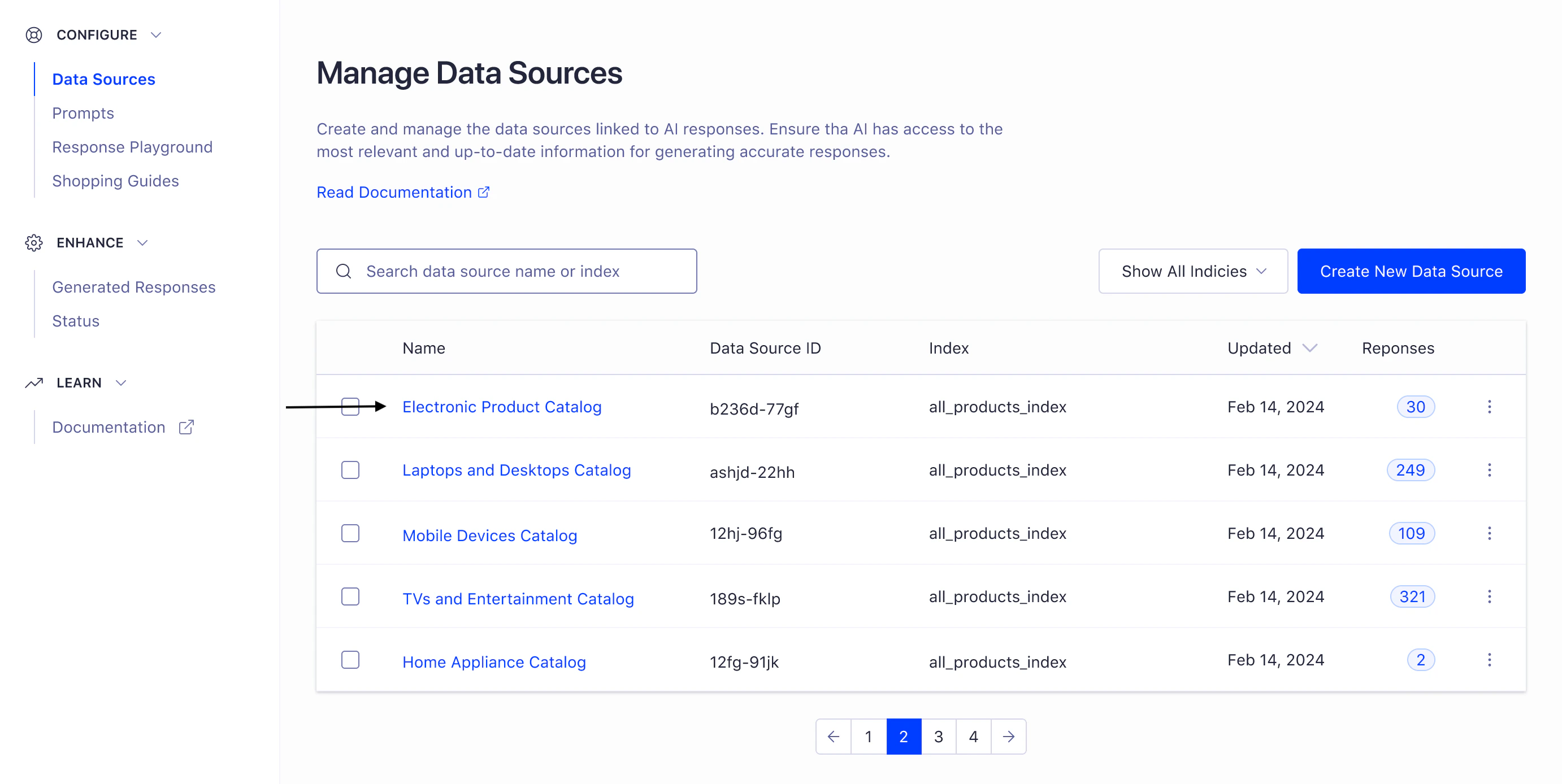This screenshot has width=1562, height=784.
Task: Click the 321 responses badge
Action: pos(1413,597)
